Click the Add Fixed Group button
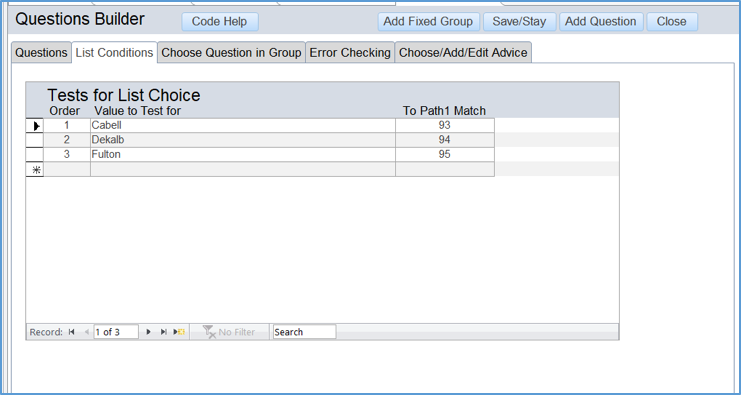The width and height of the screenshot is (741, 395). click(428, 22)
